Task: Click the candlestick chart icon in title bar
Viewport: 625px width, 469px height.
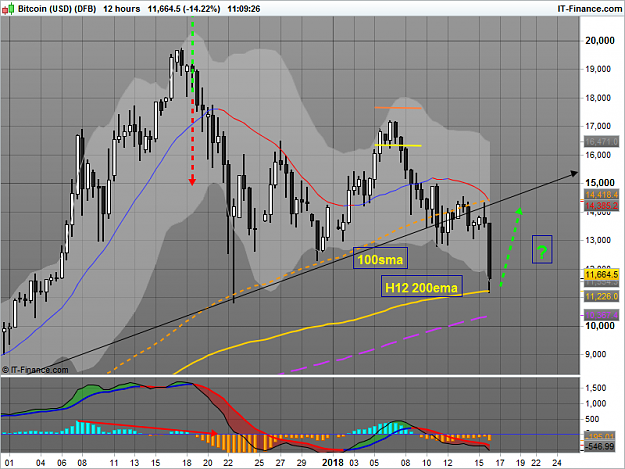Action: pyautogui.click(x=8, y=8)
